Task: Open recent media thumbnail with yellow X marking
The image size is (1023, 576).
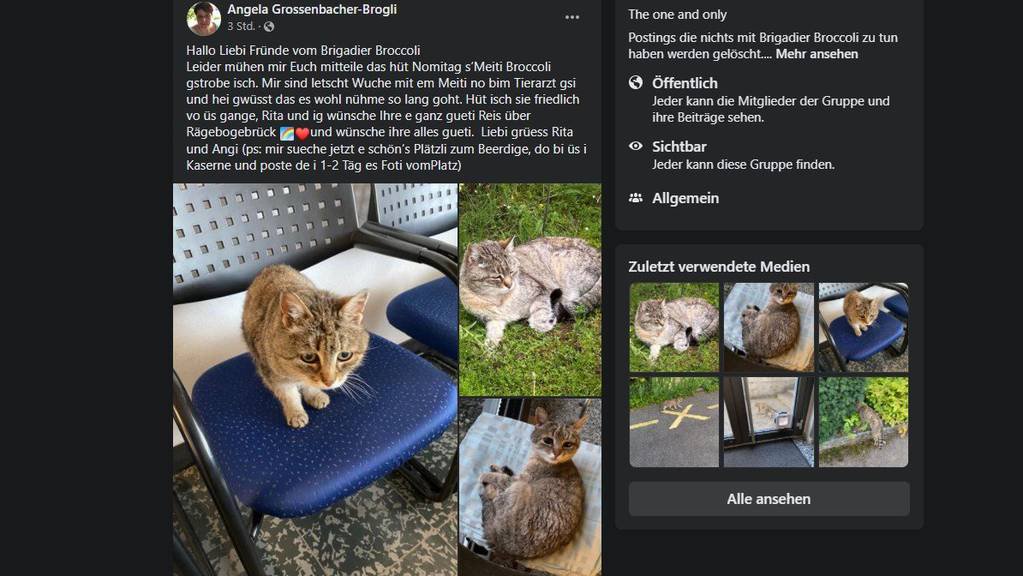Action: [674, 422]
